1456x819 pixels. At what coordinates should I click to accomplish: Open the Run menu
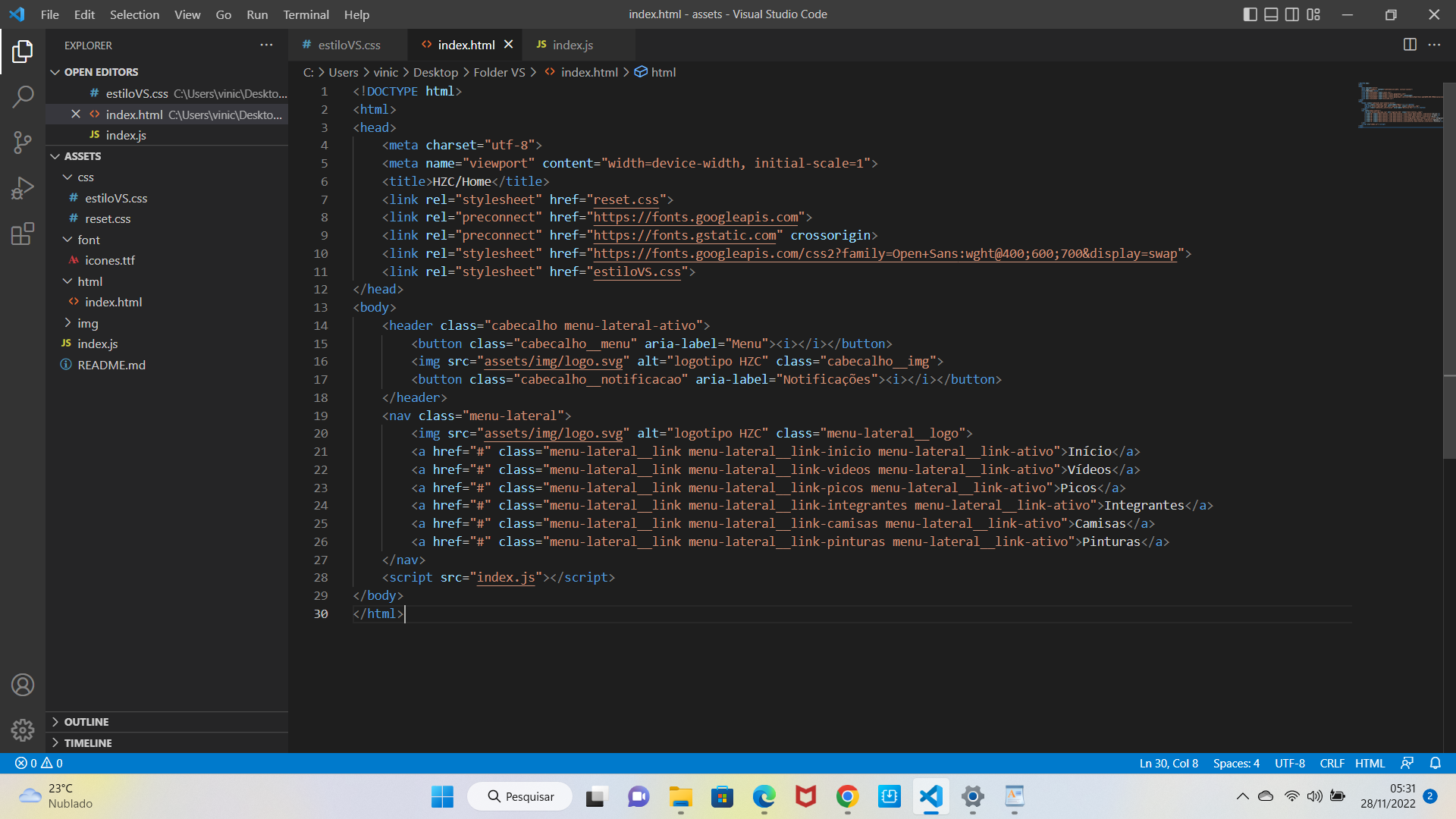257,14
